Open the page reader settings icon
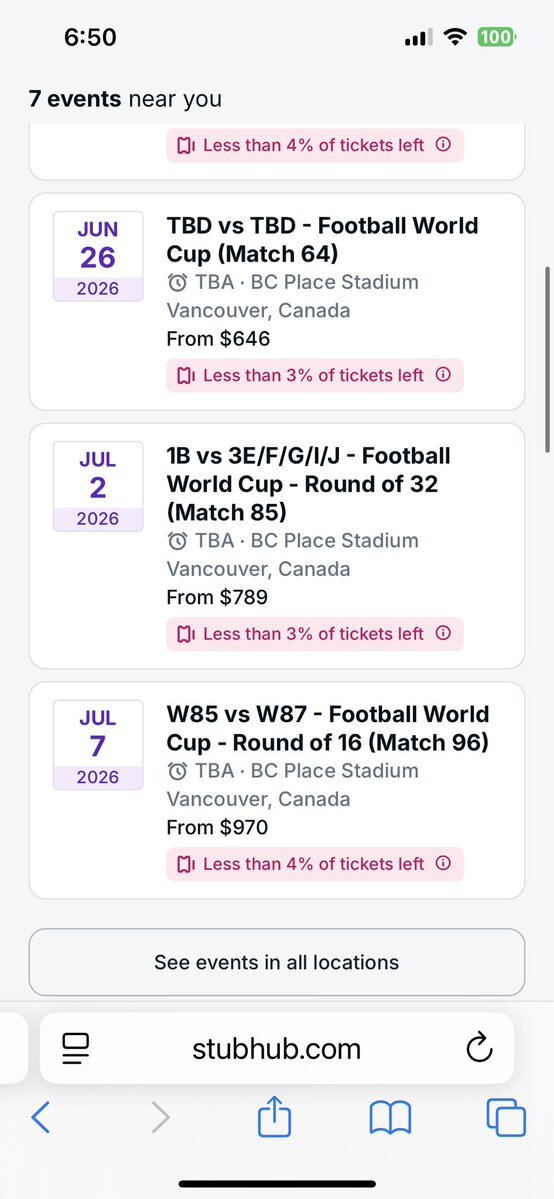The height and width of the screenshot is (1199, 554). [76, 1048]
